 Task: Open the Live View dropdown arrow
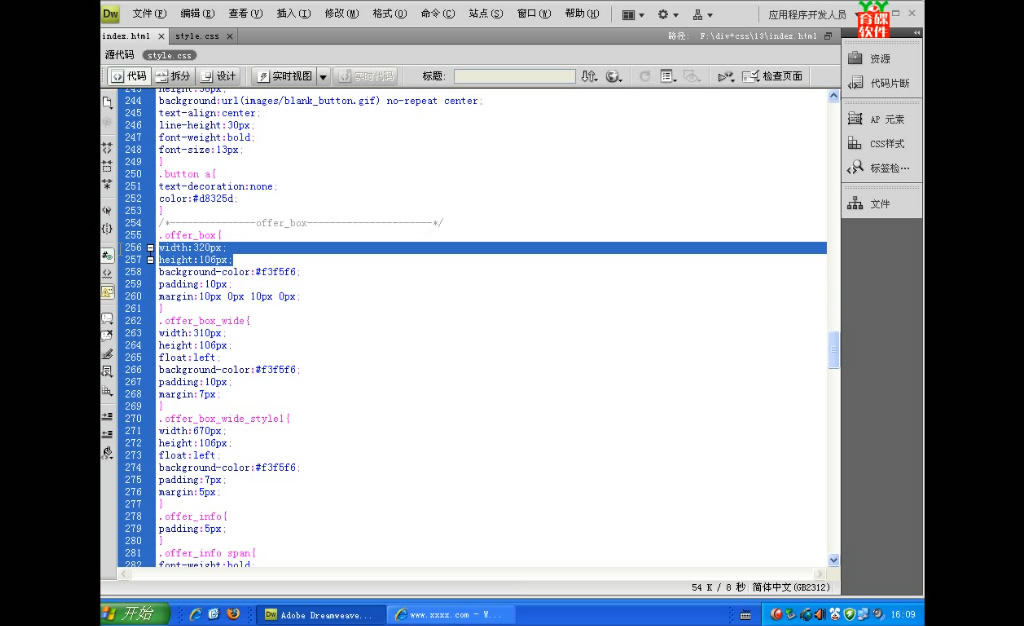pyautogui.click(x=323, y=76)
